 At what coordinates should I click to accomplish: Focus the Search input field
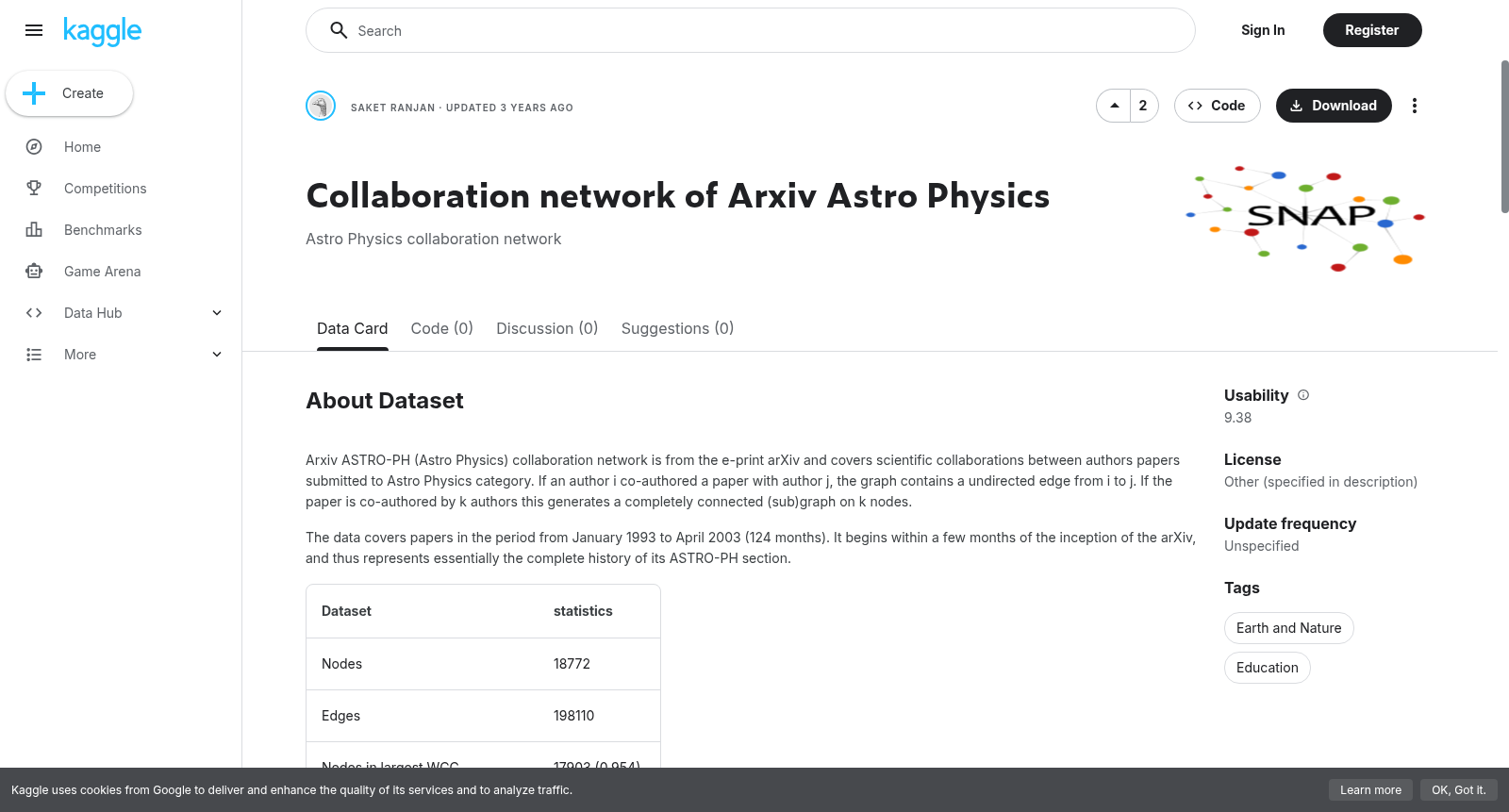coord(751,30)
